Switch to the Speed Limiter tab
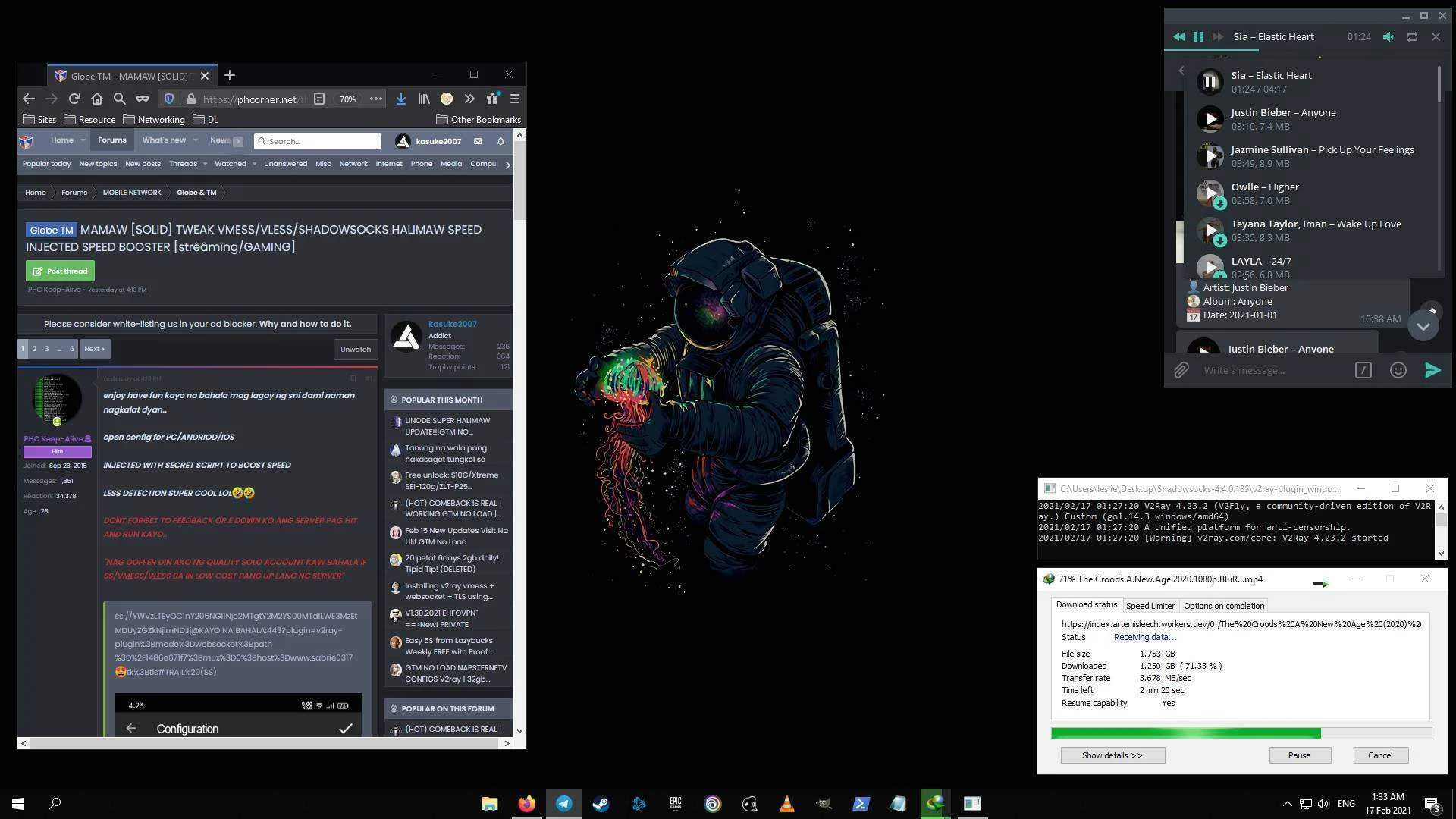This screenshot has width=1456, height=819. tap(1150, 606)
